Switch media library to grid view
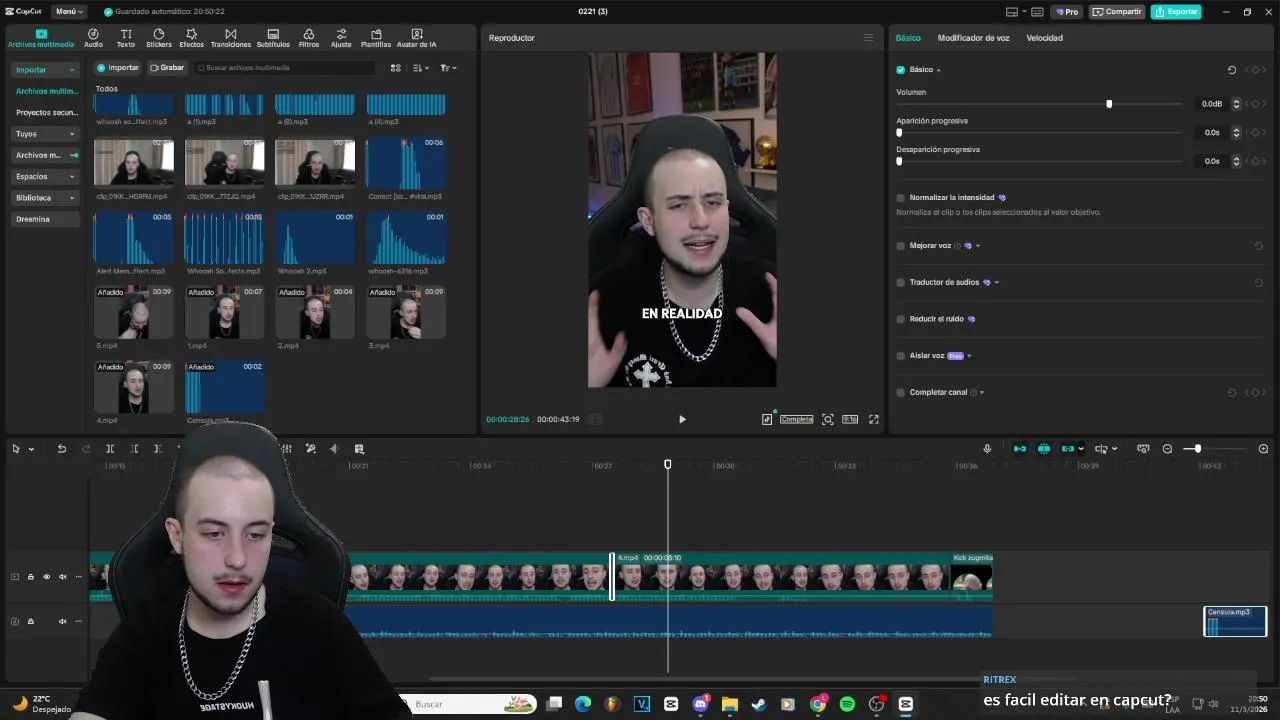 (396, 68)
